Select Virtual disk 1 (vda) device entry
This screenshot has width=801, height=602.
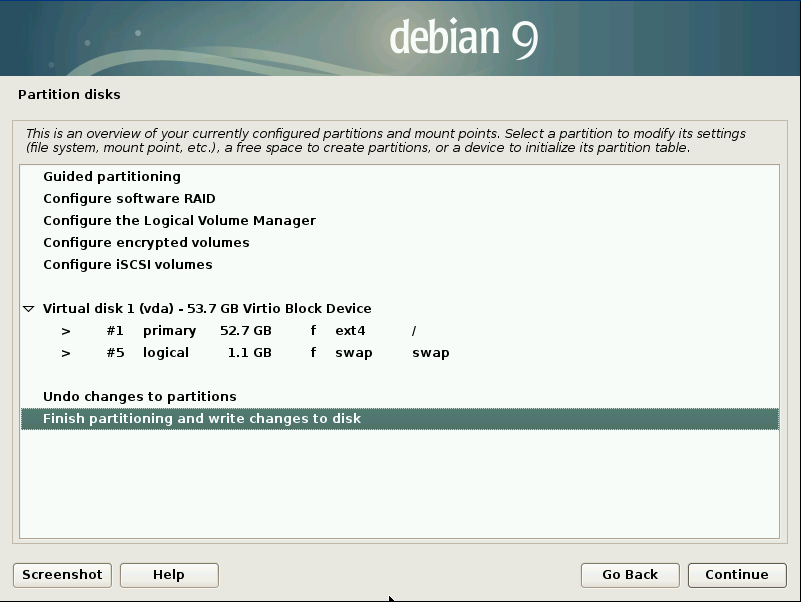207,309
